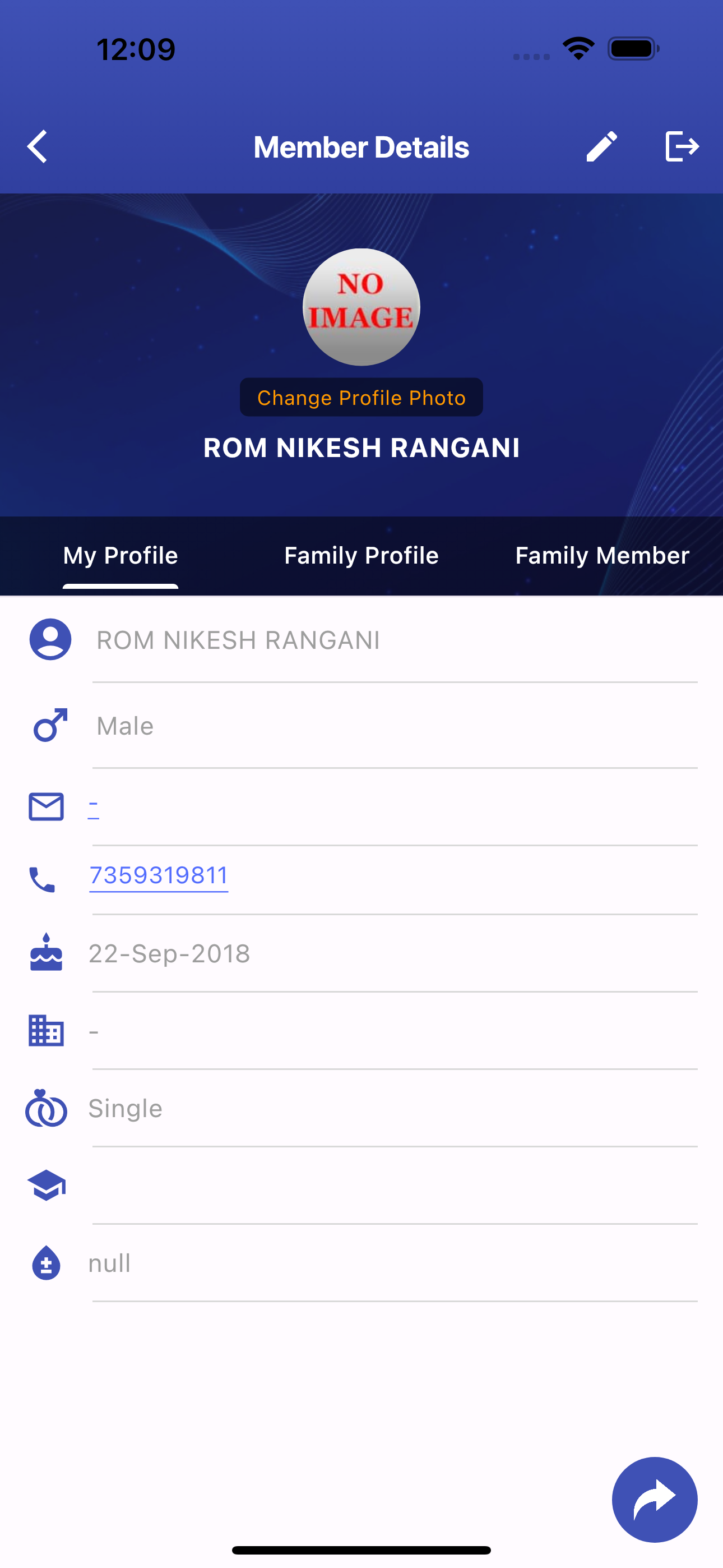Tap the birthday cake icon
The height and width of the screenshot is (1568, 723).
click(47, 952)
